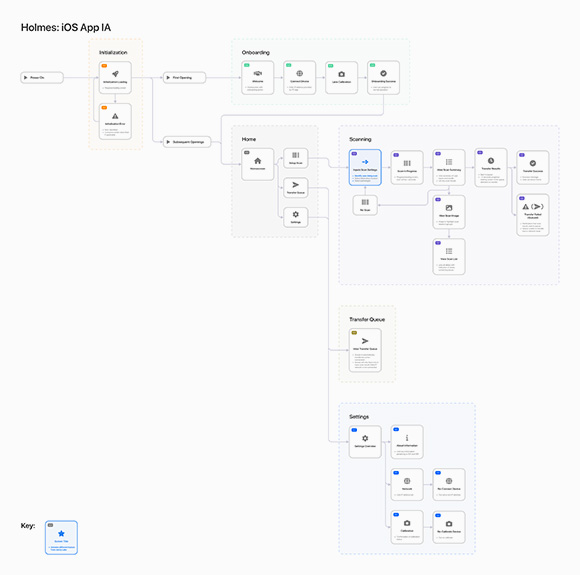Click the blue star icon in the Key
Screen dimensions: 580x575
pos(61,533)
